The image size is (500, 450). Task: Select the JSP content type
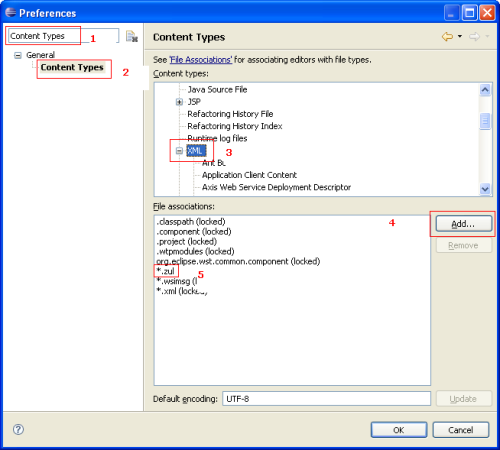tap(194, 102)
